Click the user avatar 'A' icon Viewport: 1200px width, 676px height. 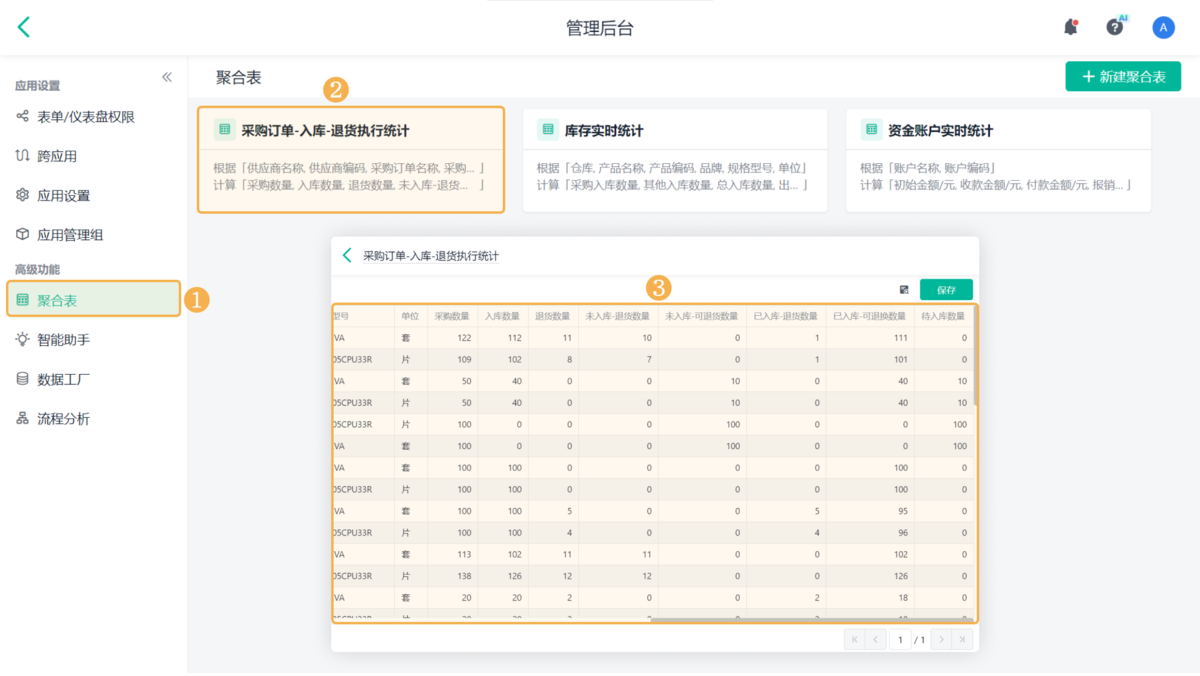(1163, 28)
